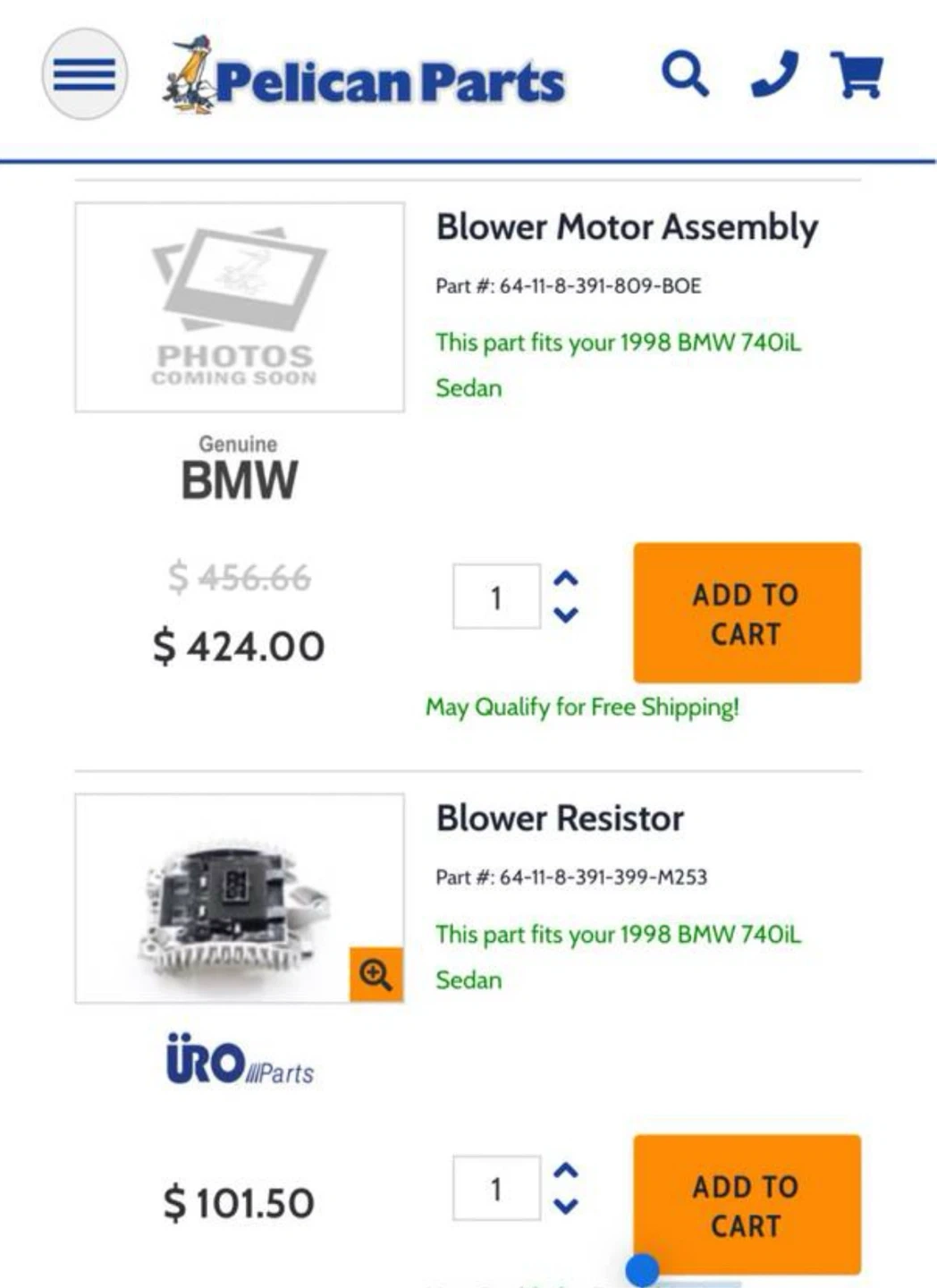The height and width of the screenshot is (1288, 937).
Task: Open Blower Motor Assembly title link
Action: (627, 227)
